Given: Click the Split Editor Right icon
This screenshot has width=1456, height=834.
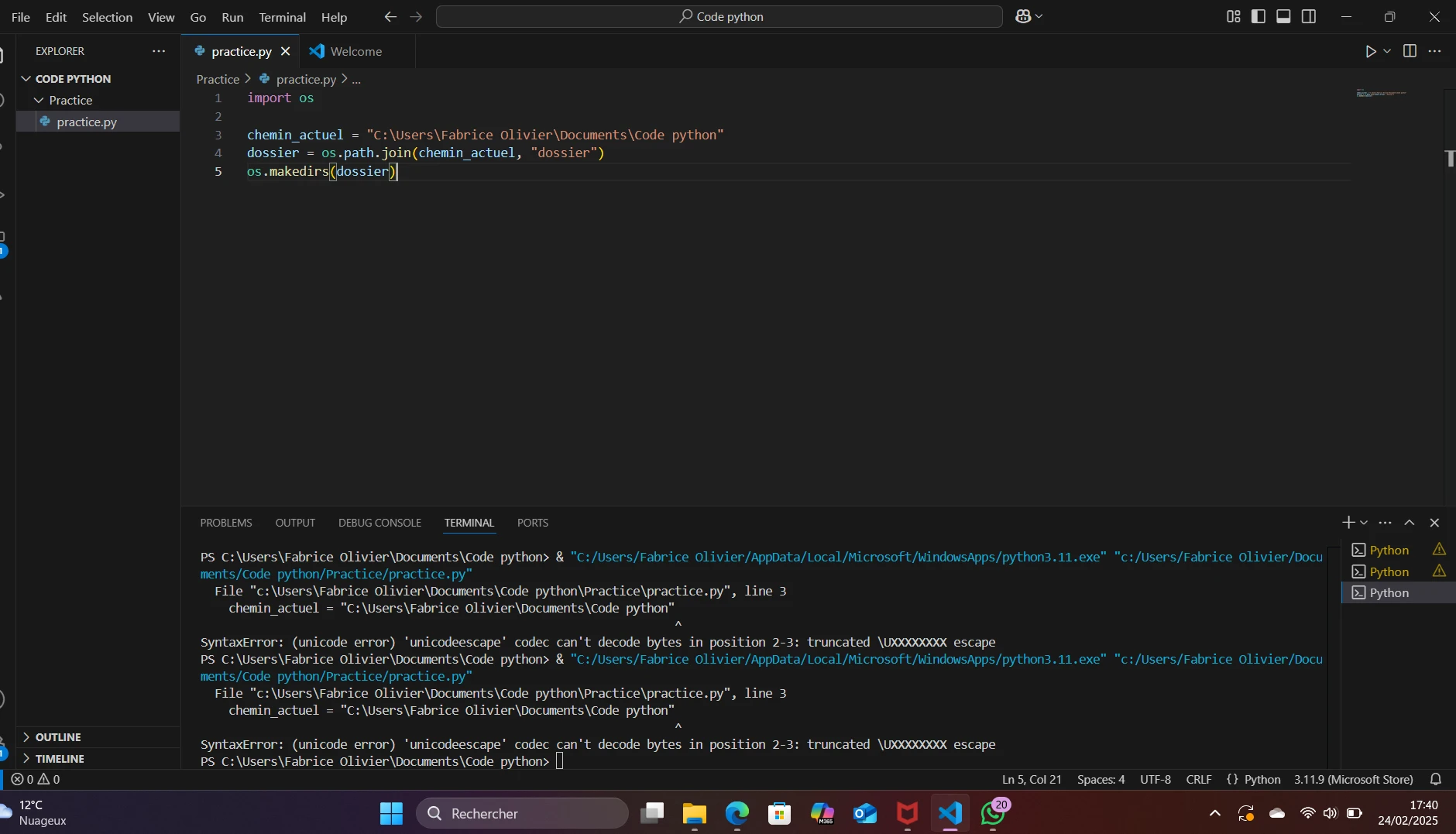Looking at the screenshot, I should coord(1410,51).
